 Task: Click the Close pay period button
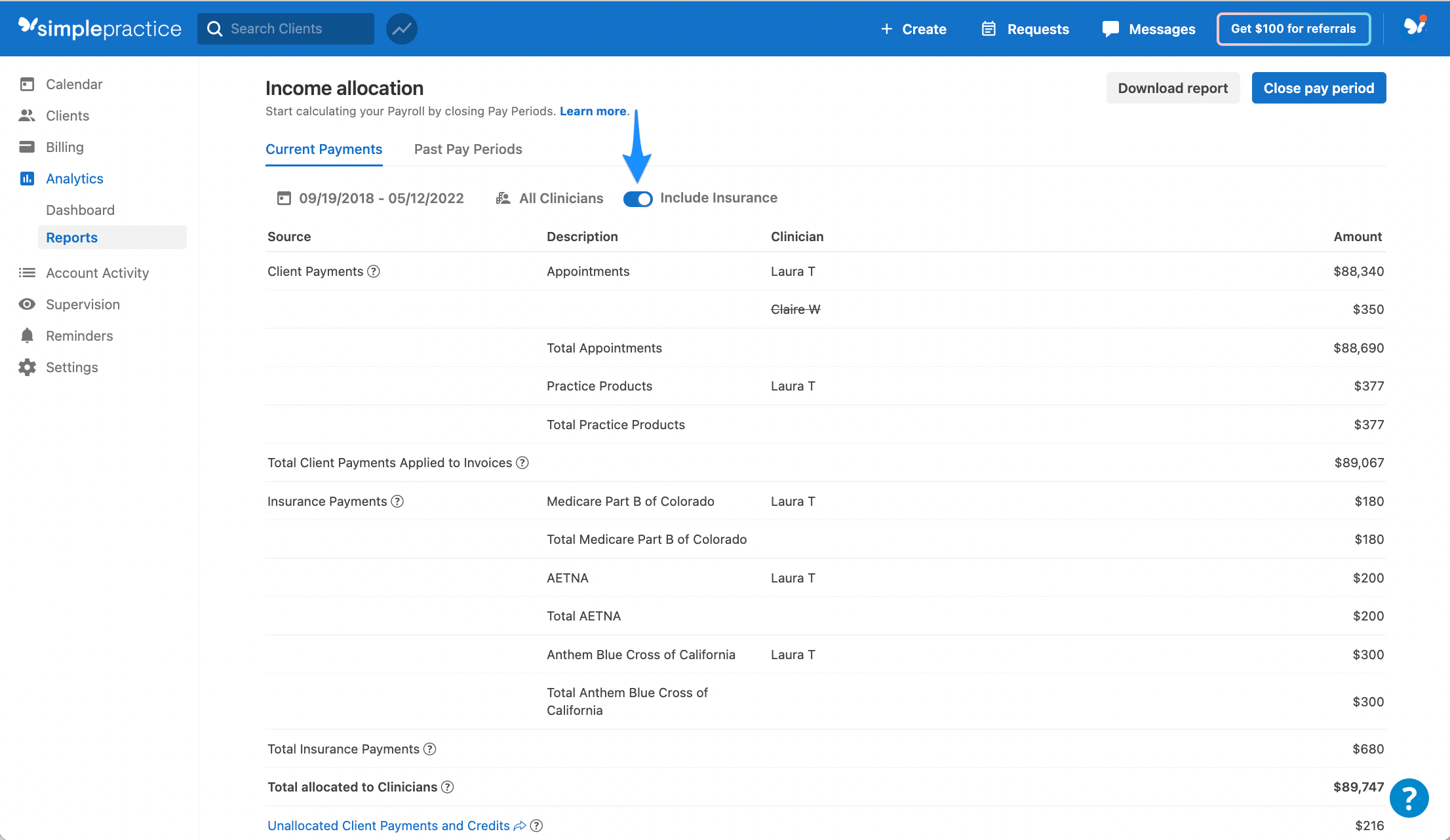[x=1319, y=88]
